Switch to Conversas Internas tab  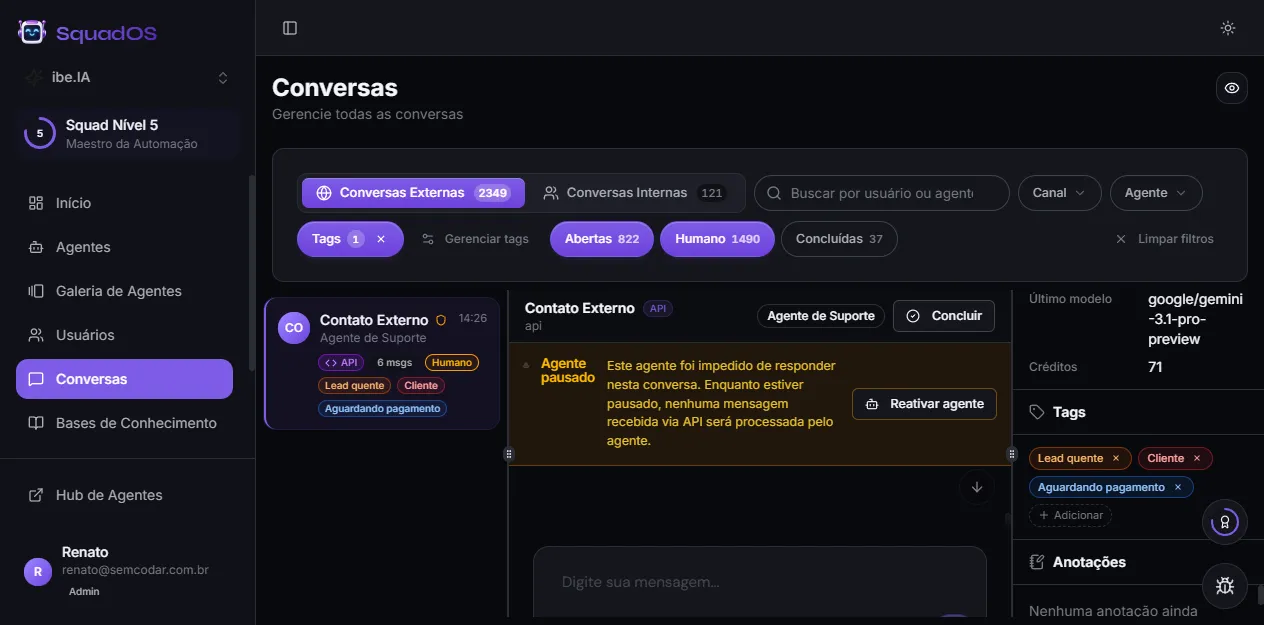[634, 193]
